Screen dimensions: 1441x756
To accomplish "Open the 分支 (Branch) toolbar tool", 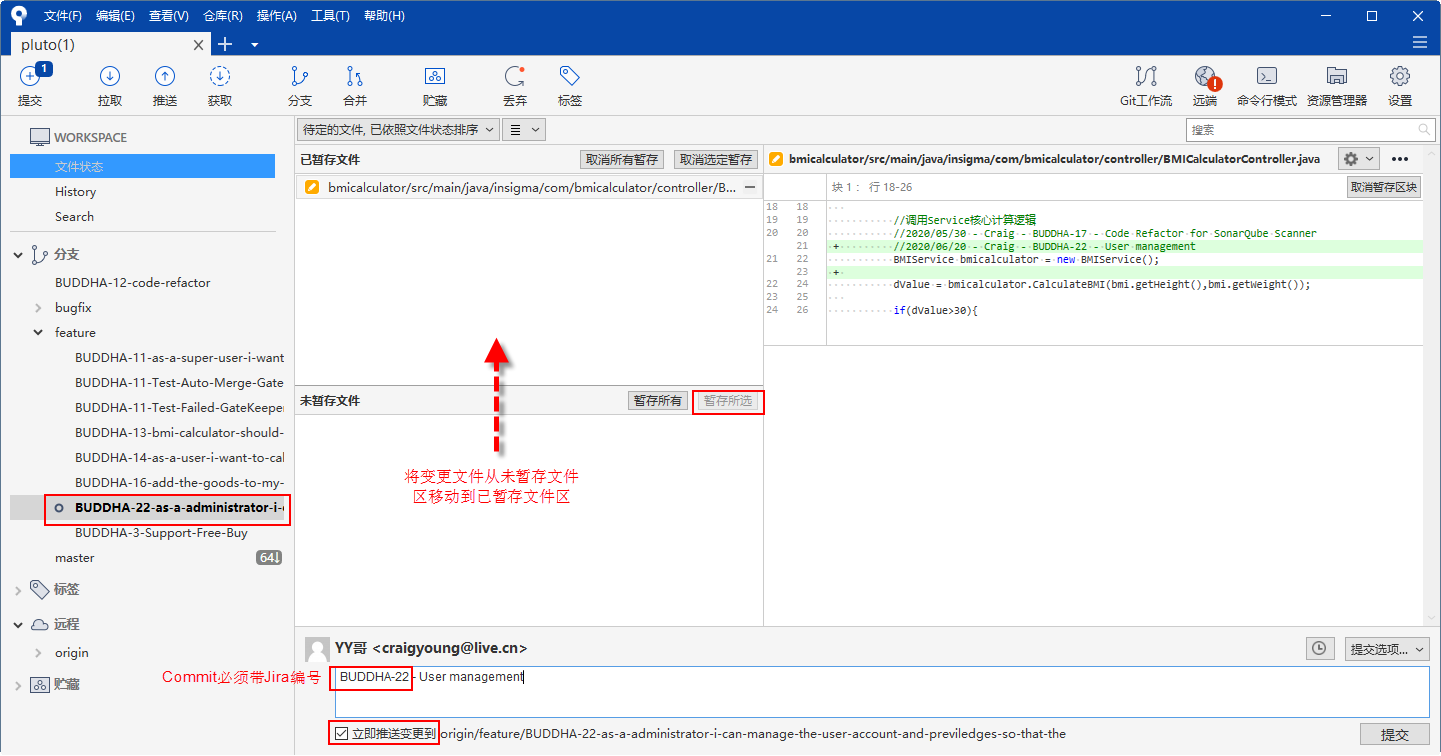I will (299, 78).
